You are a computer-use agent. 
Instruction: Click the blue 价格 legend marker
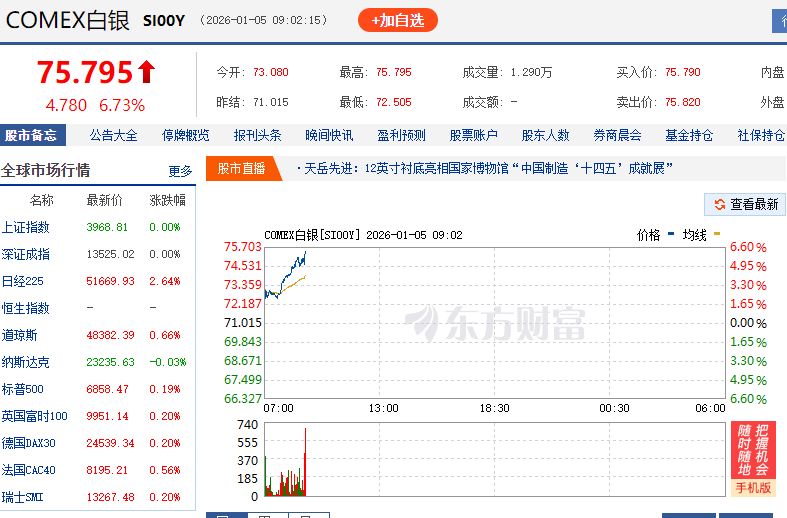670,235
